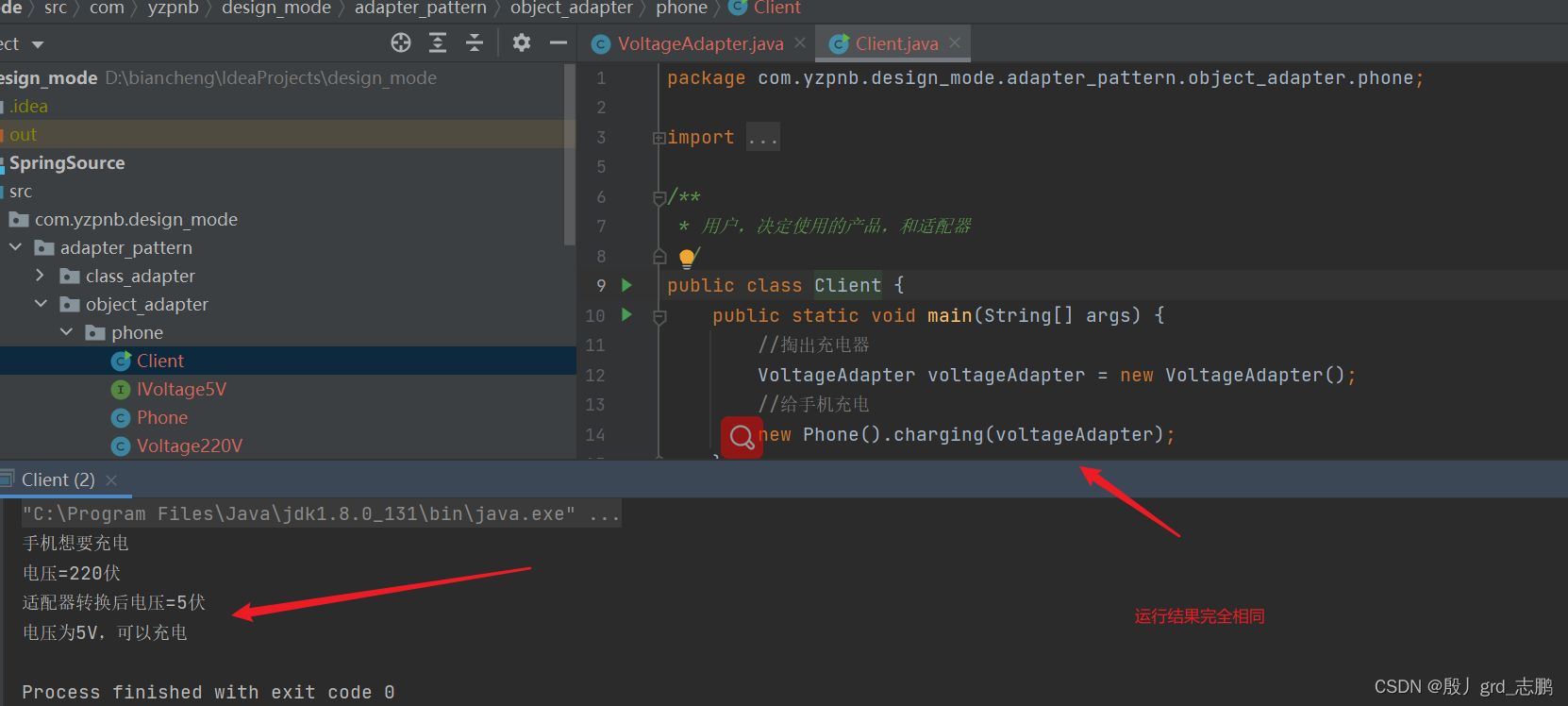1568x706 pixels.
Task: Collapse the adapter_pattern folder
Action: coord(15,247)
